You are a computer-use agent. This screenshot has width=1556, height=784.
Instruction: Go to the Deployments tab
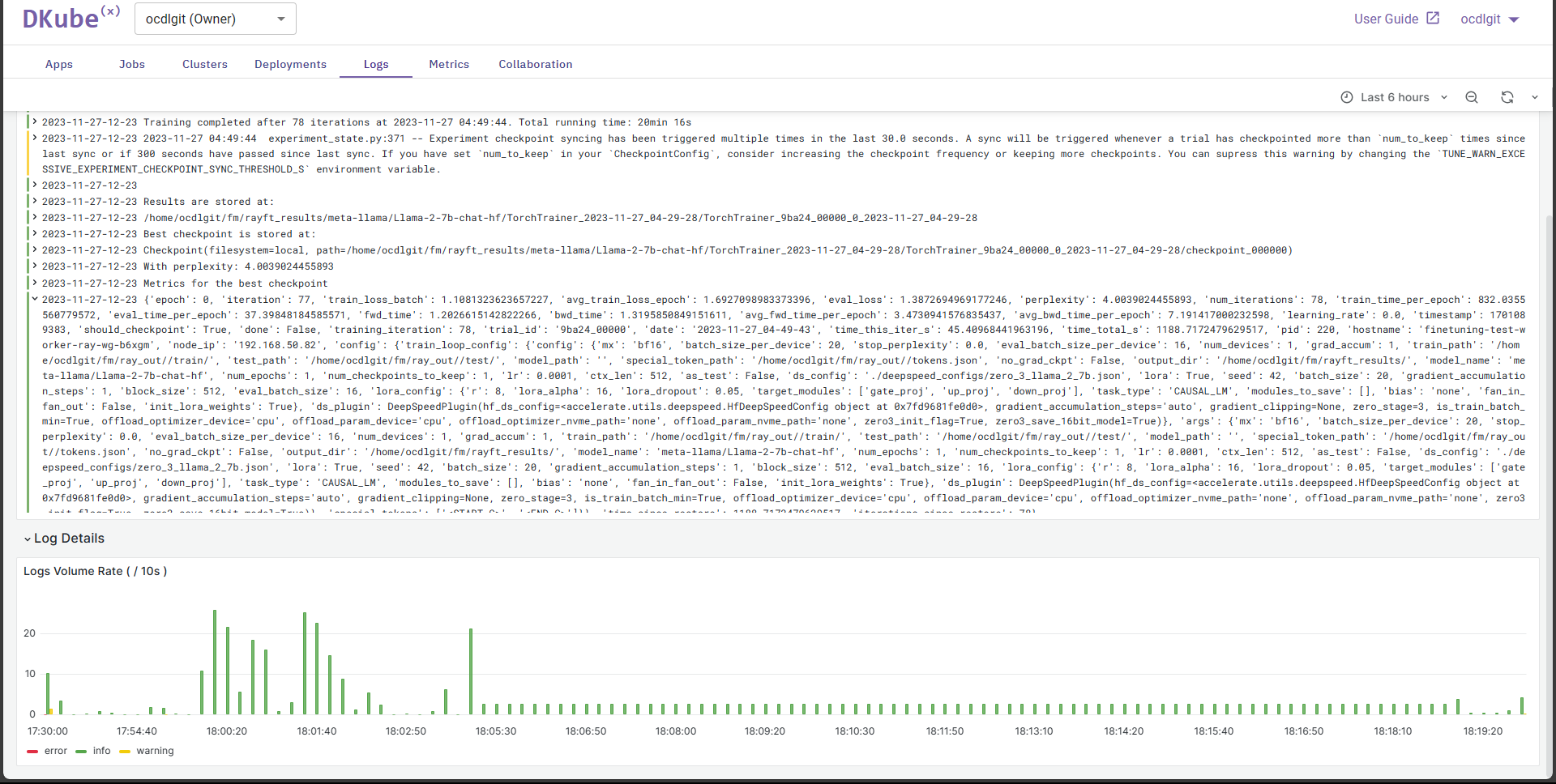(x=290, y=64)
